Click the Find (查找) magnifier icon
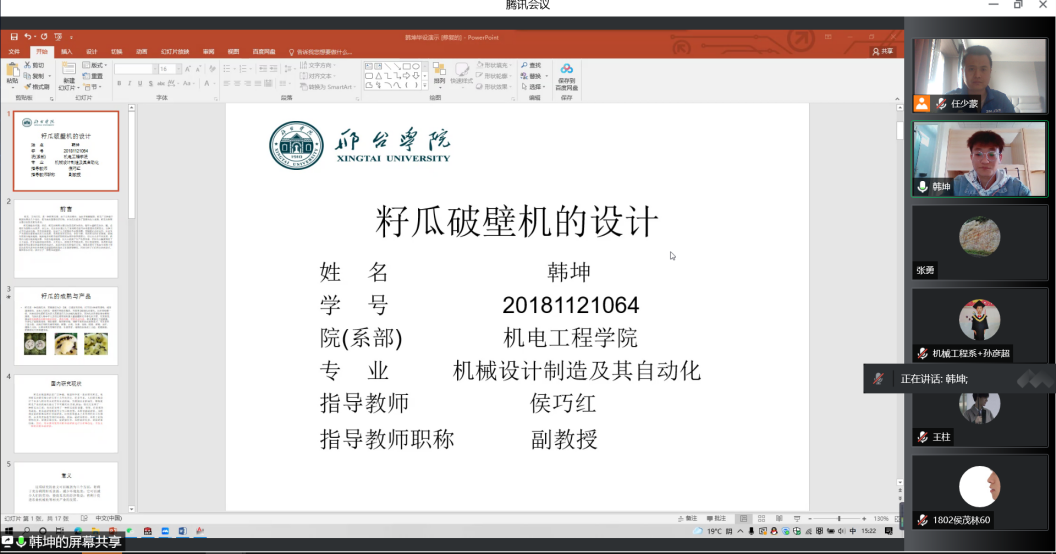Viewport: 1056px width, 554px height. pyautogui.click(x=524, y=65)
